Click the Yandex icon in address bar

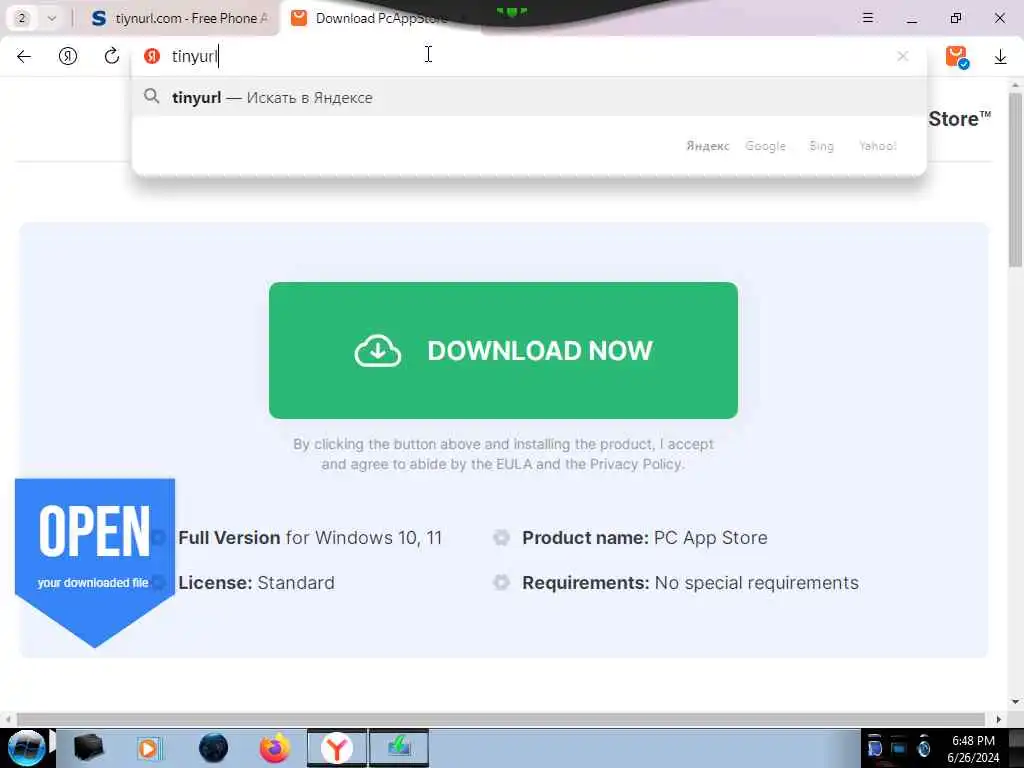pyautogui.click(x=152, y=56)
